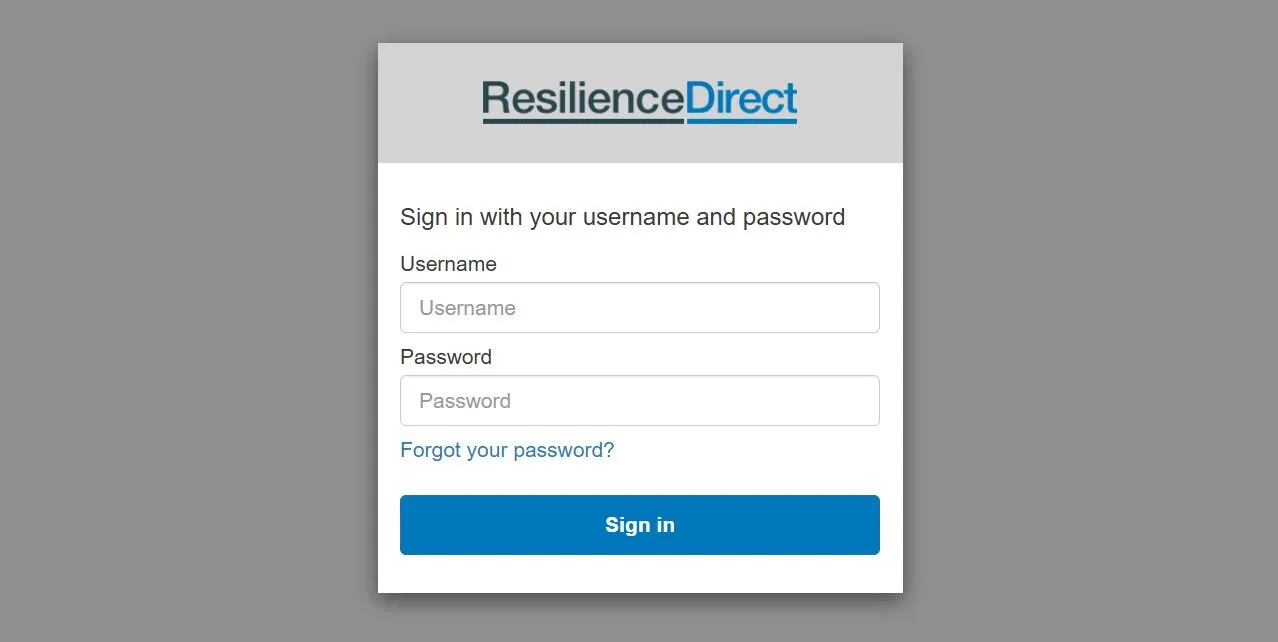Select the Username field label
1278x642 pixels.
coord(448,264)
